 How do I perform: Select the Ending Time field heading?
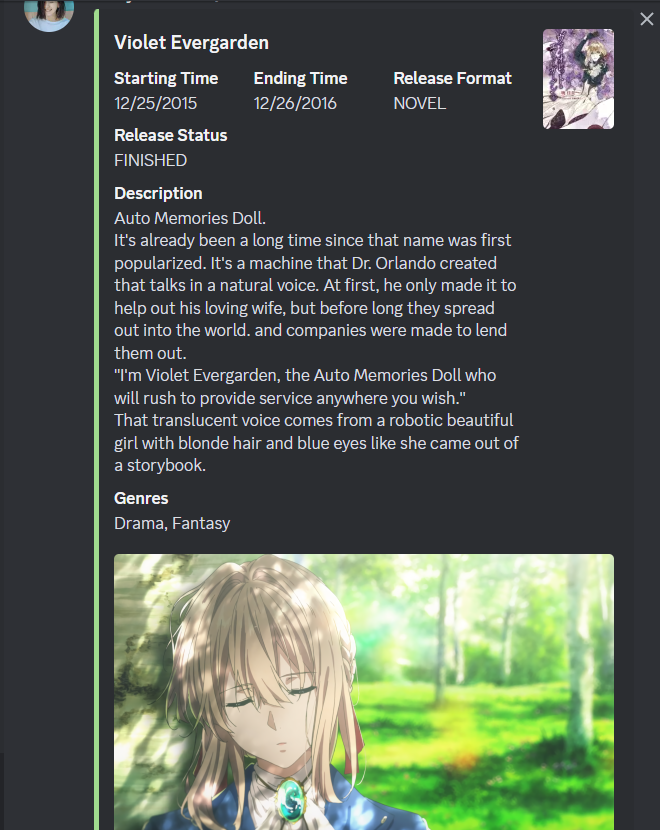300,78
